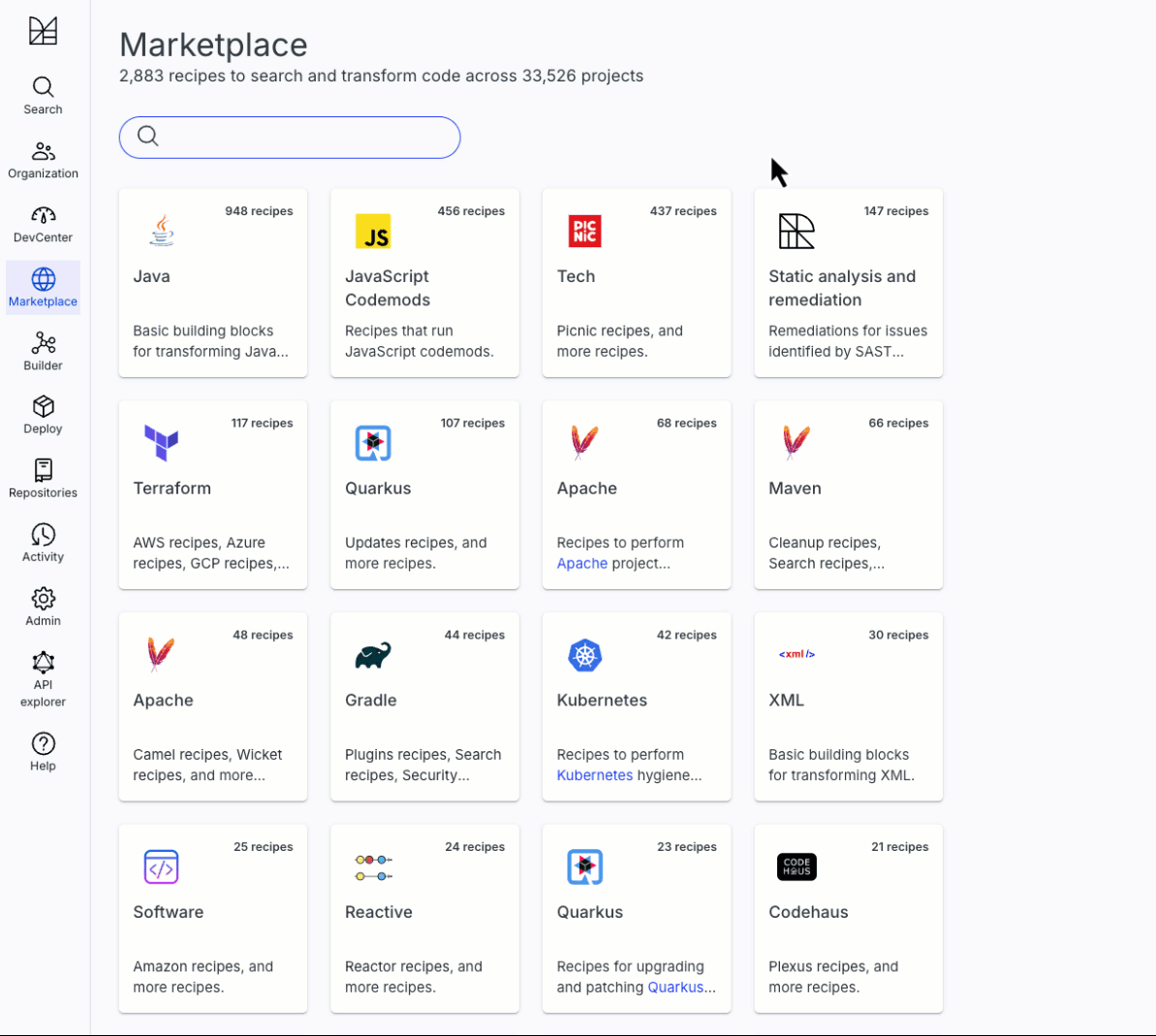Open Help from the sidebar
This screenshot has height=1036, width=1156.
click(x=43, y=752)
